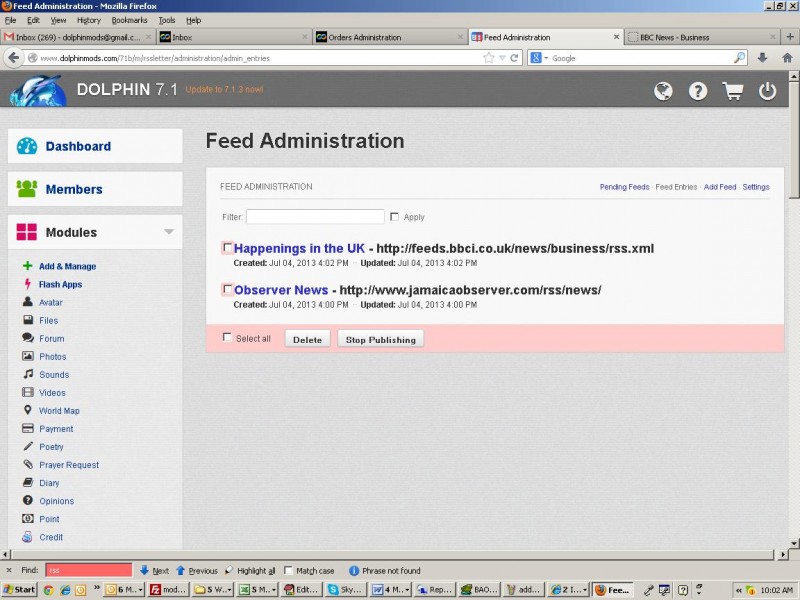
Task: Open the Add Feed link
Action: click(720, 187)
